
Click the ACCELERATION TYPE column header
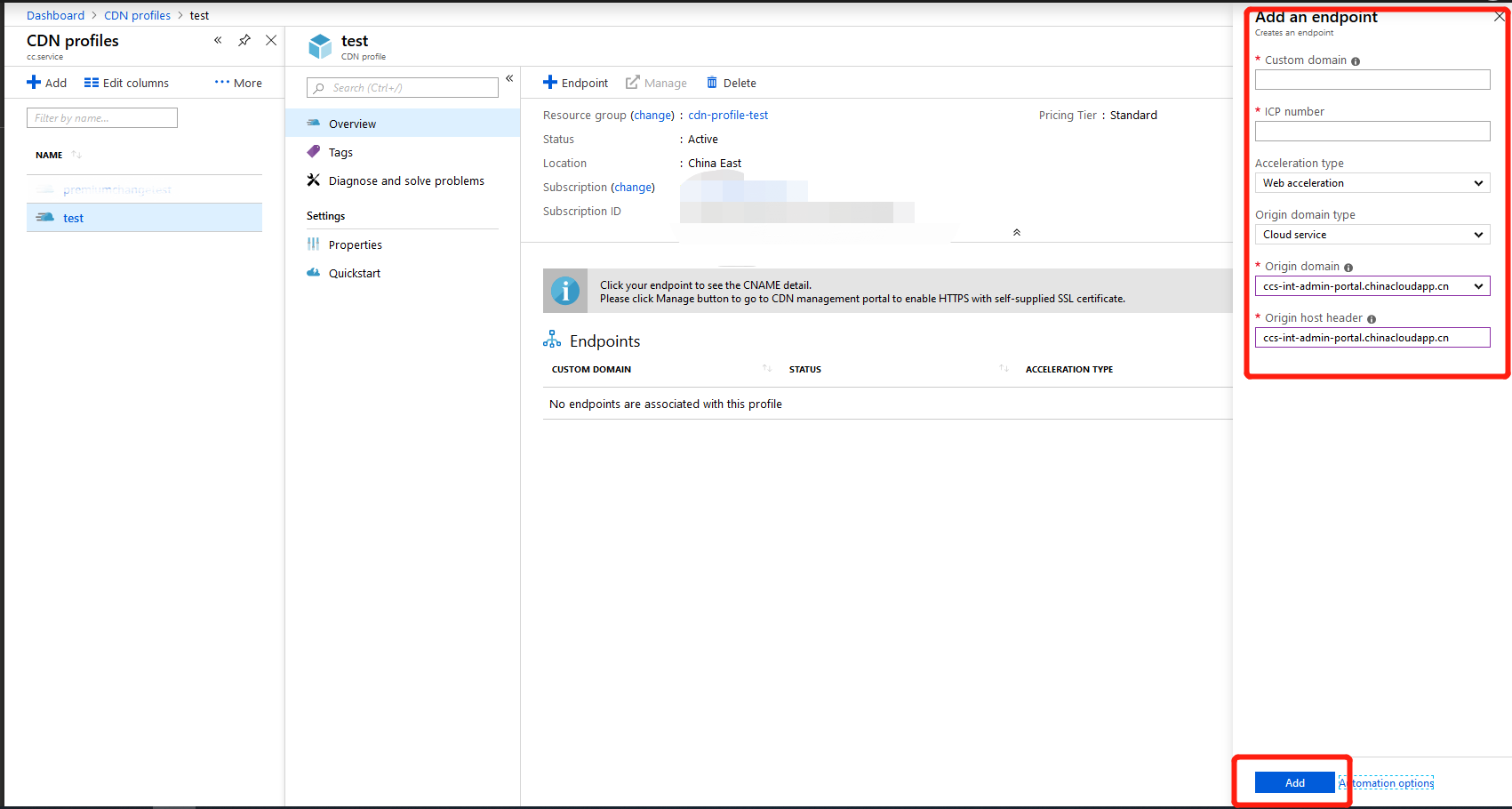(1069, 369)
